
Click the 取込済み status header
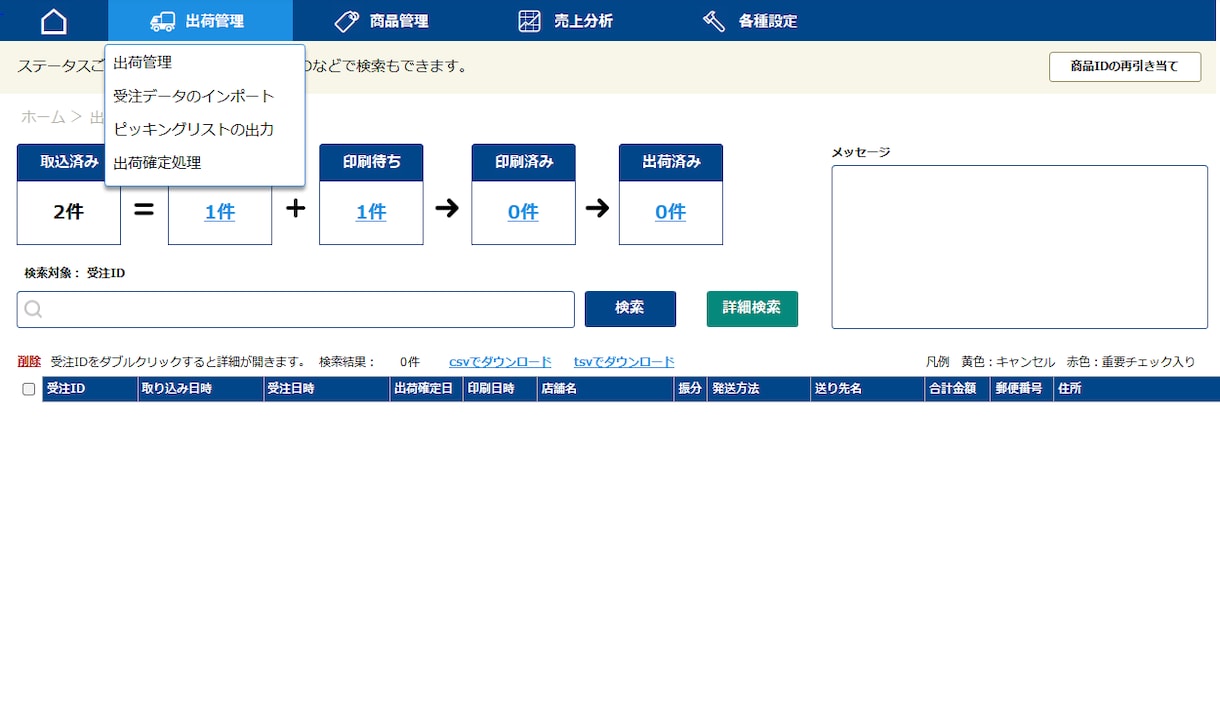click(x=69, y=162)
